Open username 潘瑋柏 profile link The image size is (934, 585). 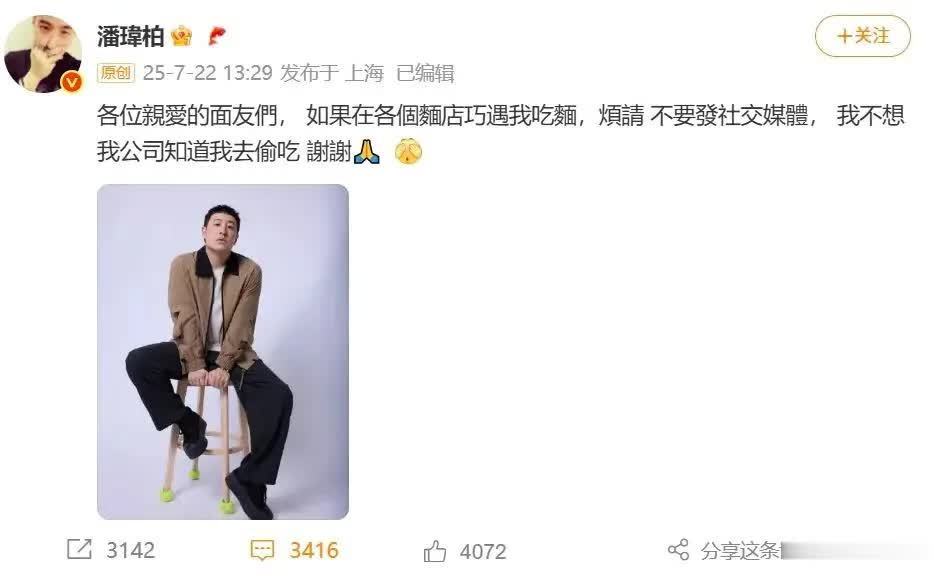[130, 37]
